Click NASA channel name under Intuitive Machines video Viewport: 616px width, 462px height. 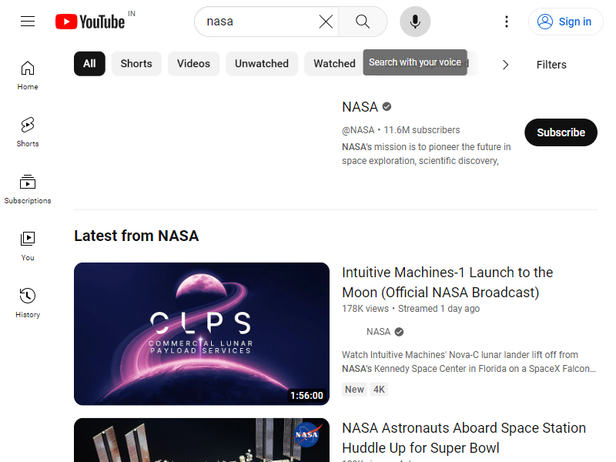tap(378, 332)
